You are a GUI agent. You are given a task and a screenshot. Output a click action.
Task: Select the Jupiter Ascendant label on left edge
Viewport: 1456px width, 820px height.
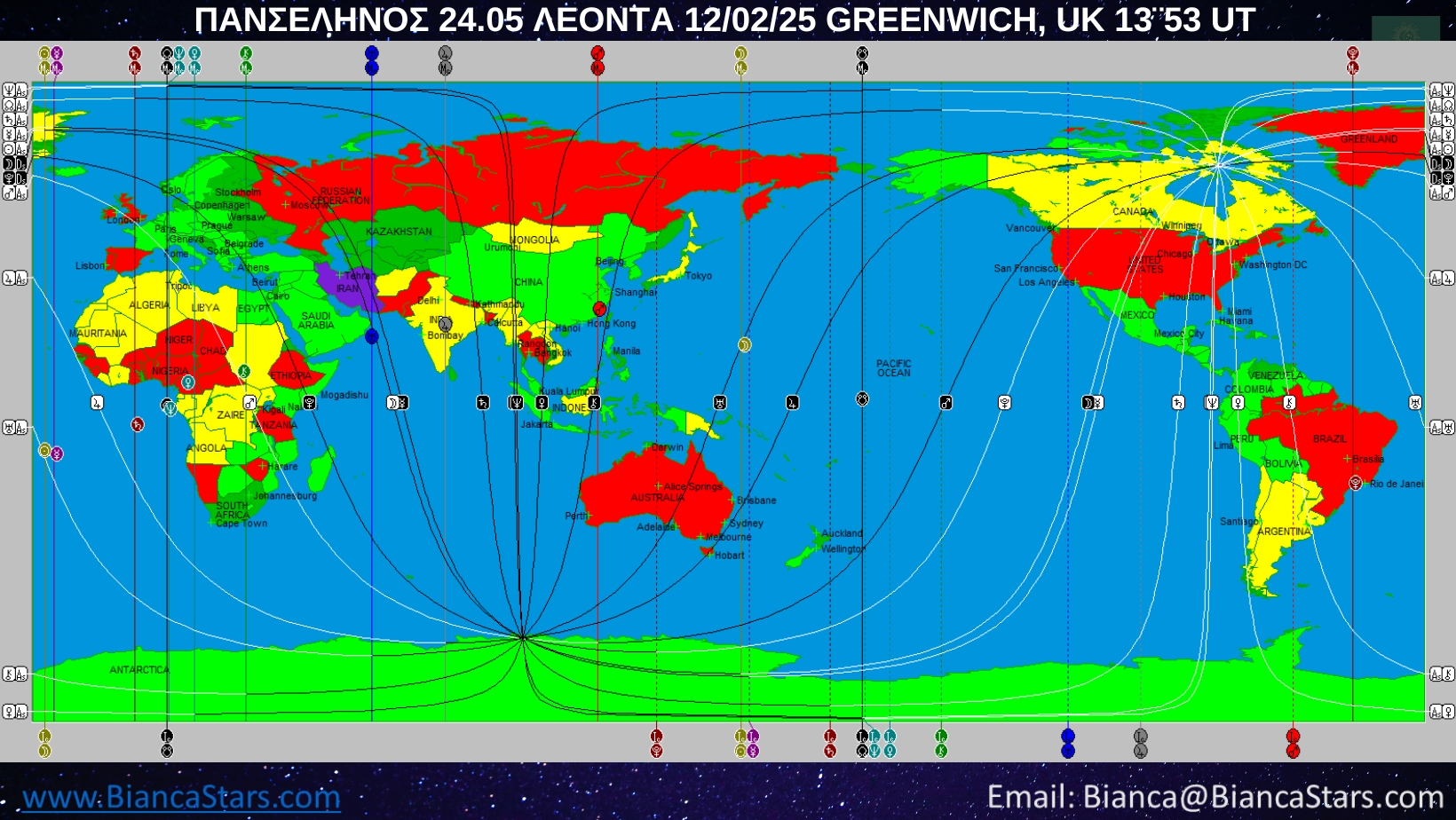pos(14,279)
